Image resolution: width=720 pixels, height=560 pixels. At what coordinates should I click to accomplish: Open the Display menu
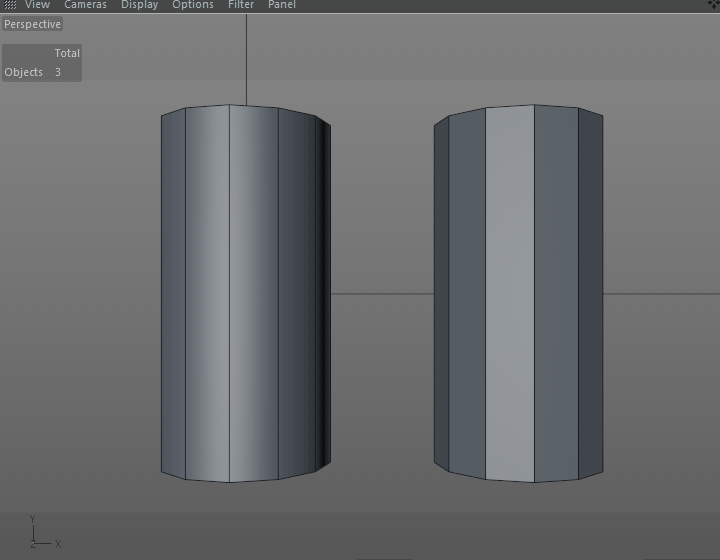coord(139,5)
